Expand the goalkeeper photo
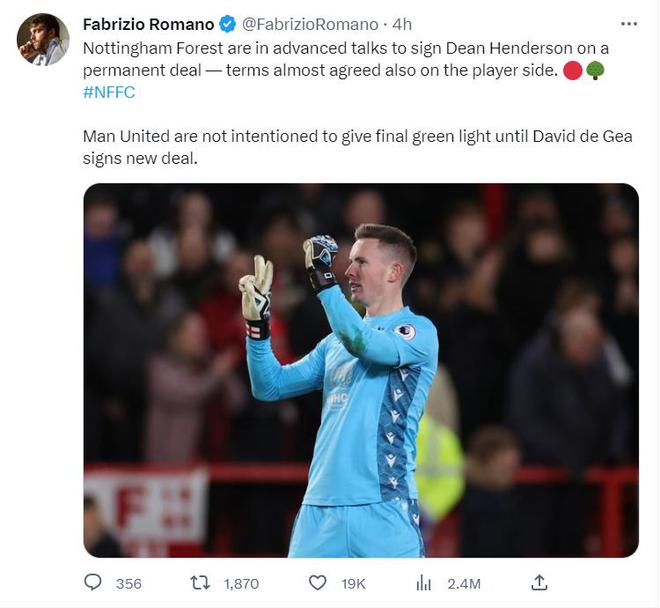The image size is (660, 608). (361, 370)
